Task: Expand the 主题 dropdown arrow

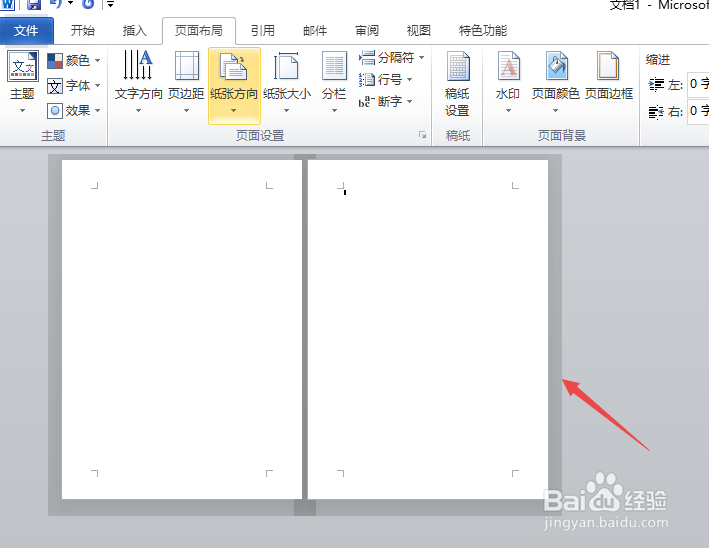Action: tap(22, 110)
